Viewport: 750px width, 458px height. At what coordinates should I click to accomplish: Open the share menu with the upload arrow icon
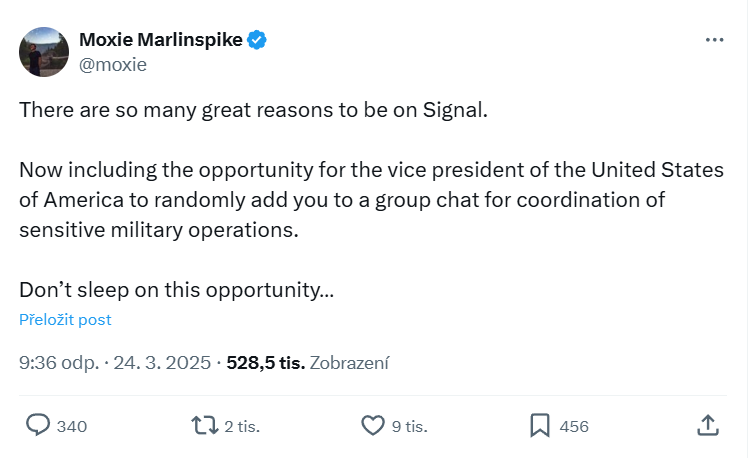click(x=707, y=425)
